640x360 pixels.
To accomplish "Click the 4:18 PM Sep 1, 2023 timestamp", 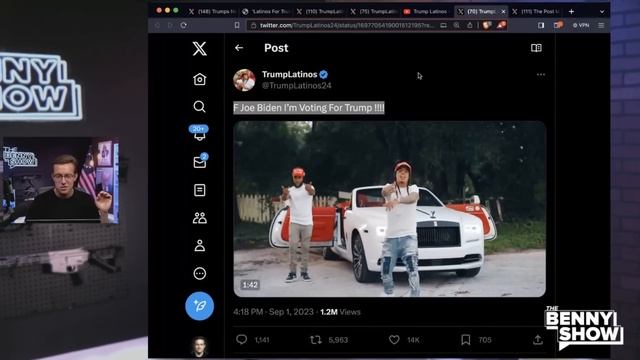I will [x=273, y=312].
